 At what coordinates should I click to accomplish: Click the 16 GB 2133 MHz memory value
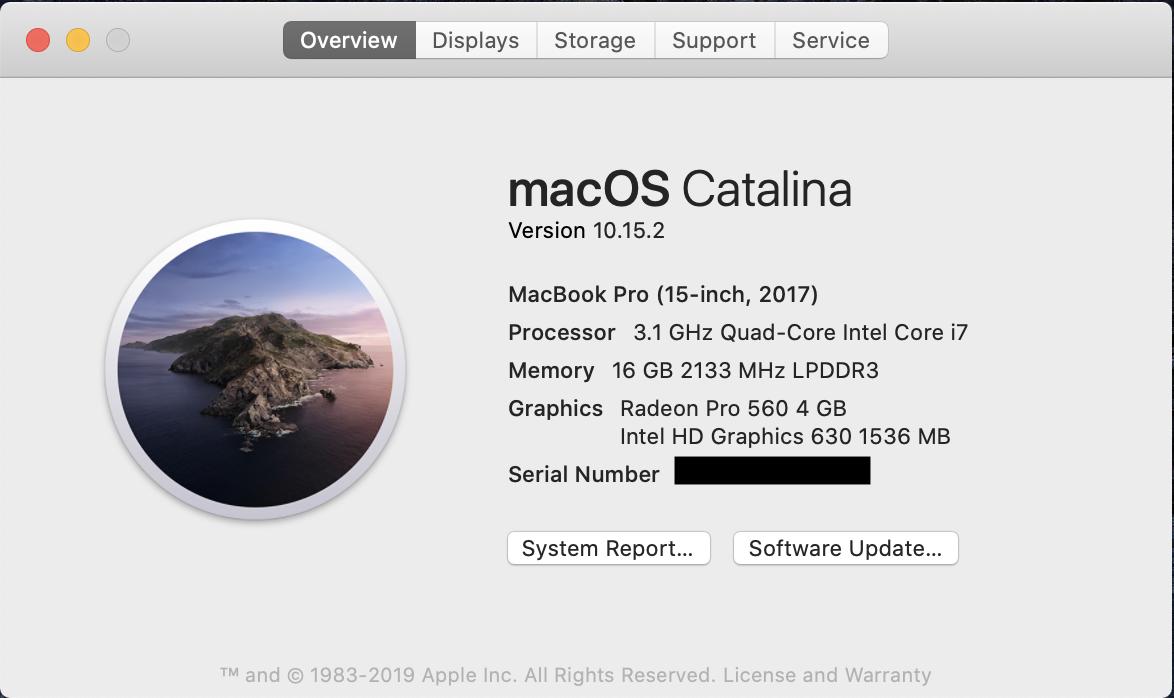click(x=745, y=371)
